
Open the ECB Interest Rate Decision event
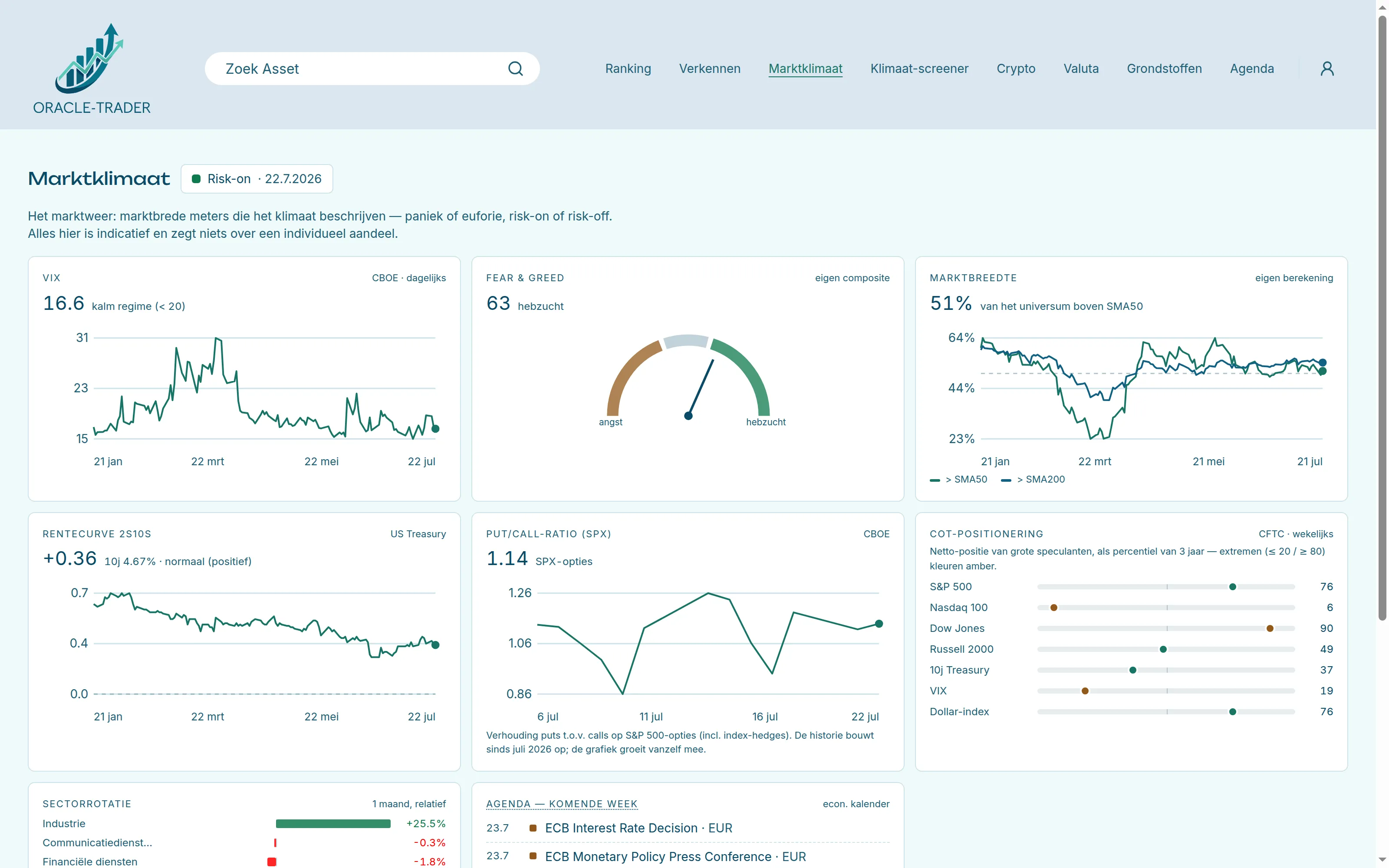coord(638,829)
